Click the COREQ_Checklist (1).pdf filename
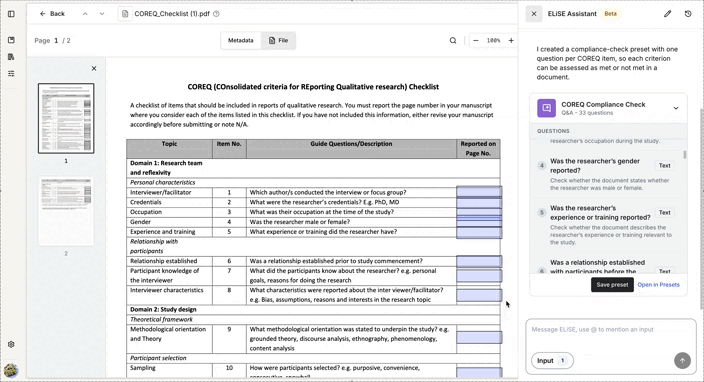 click(172, 14)
